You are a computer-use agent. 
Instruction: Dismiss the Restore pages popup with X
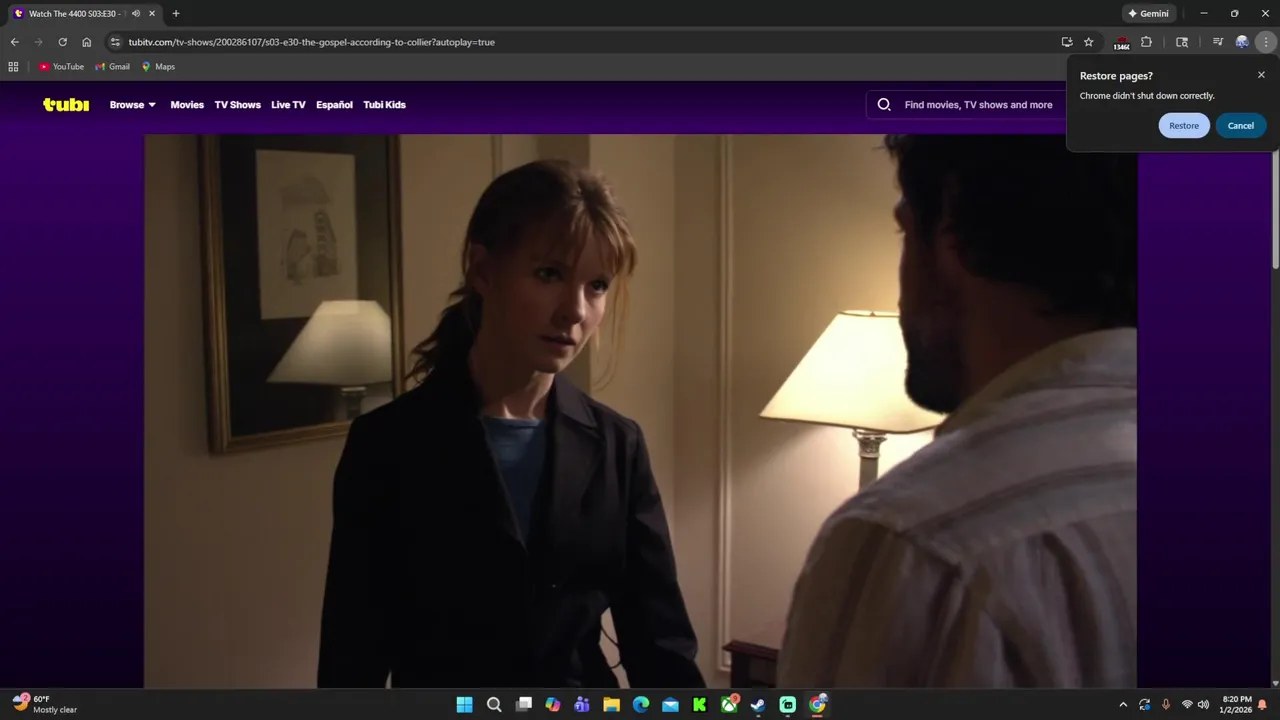click(1261, 75)
